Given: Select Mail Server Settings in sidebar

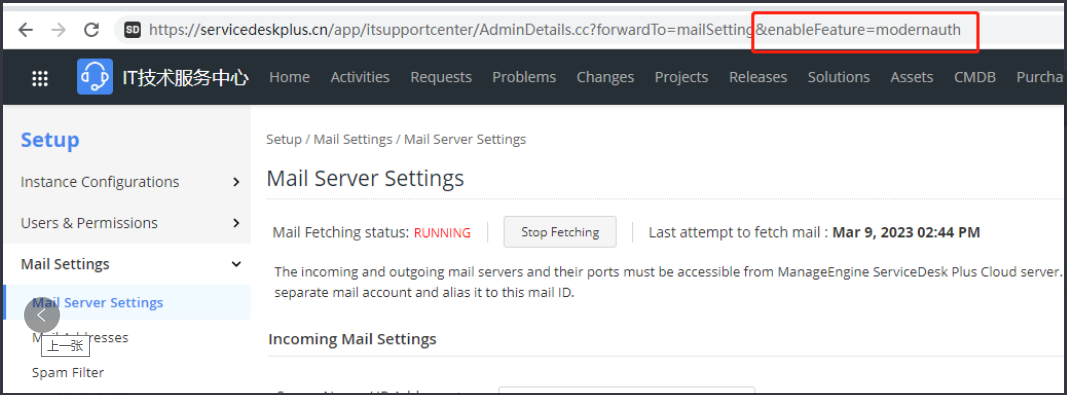Looking at the screenshot, I should click(x=127, y=302).
